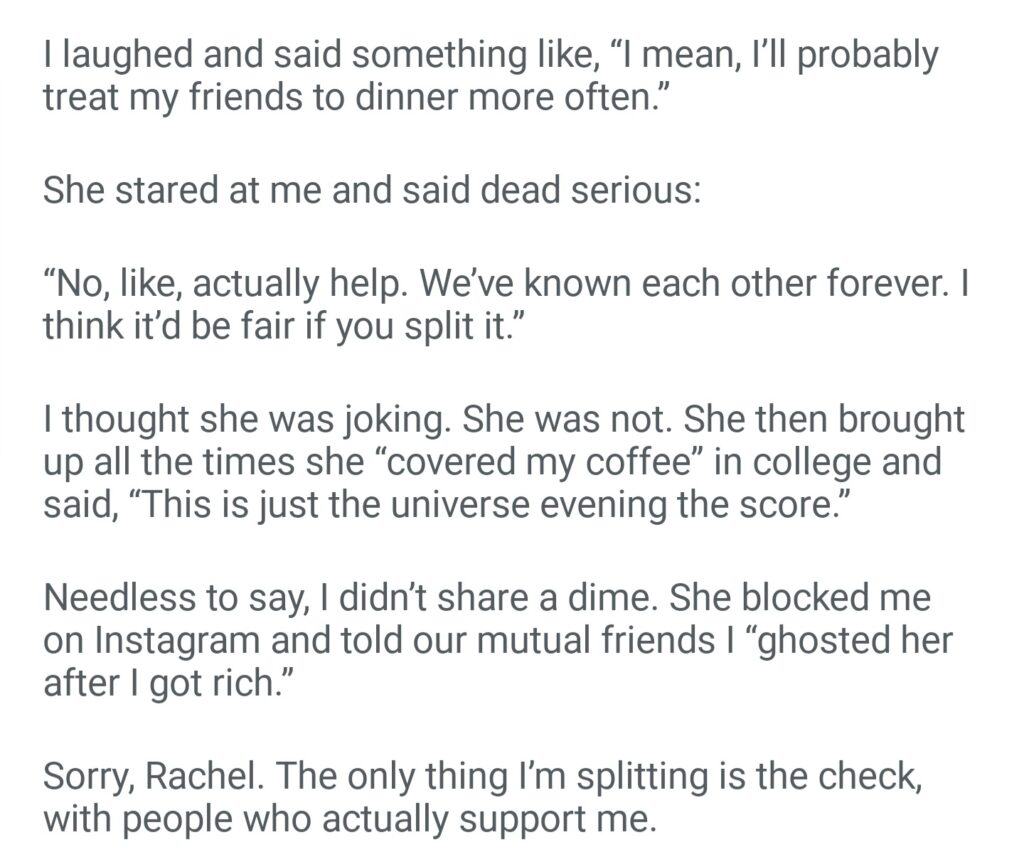Screen dimensions: 1024x862
Task: Click the word "forever"
Action: [888, 283]
